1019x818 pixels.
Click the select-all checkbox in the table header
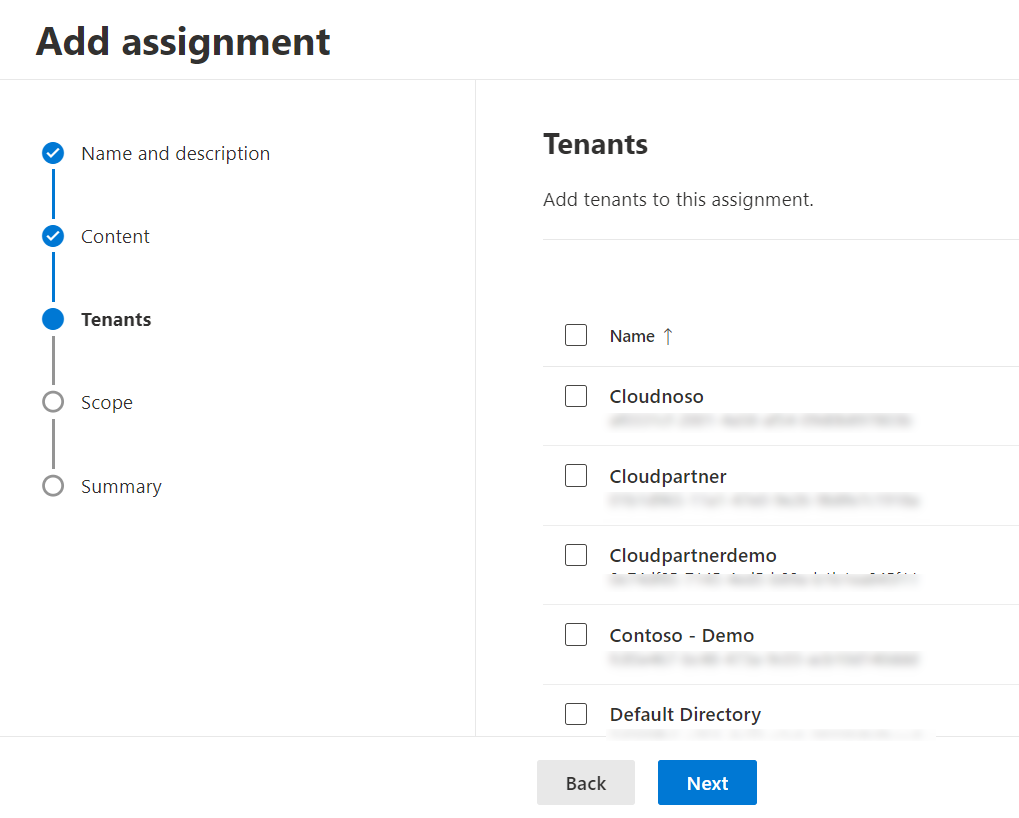point(576,335)
